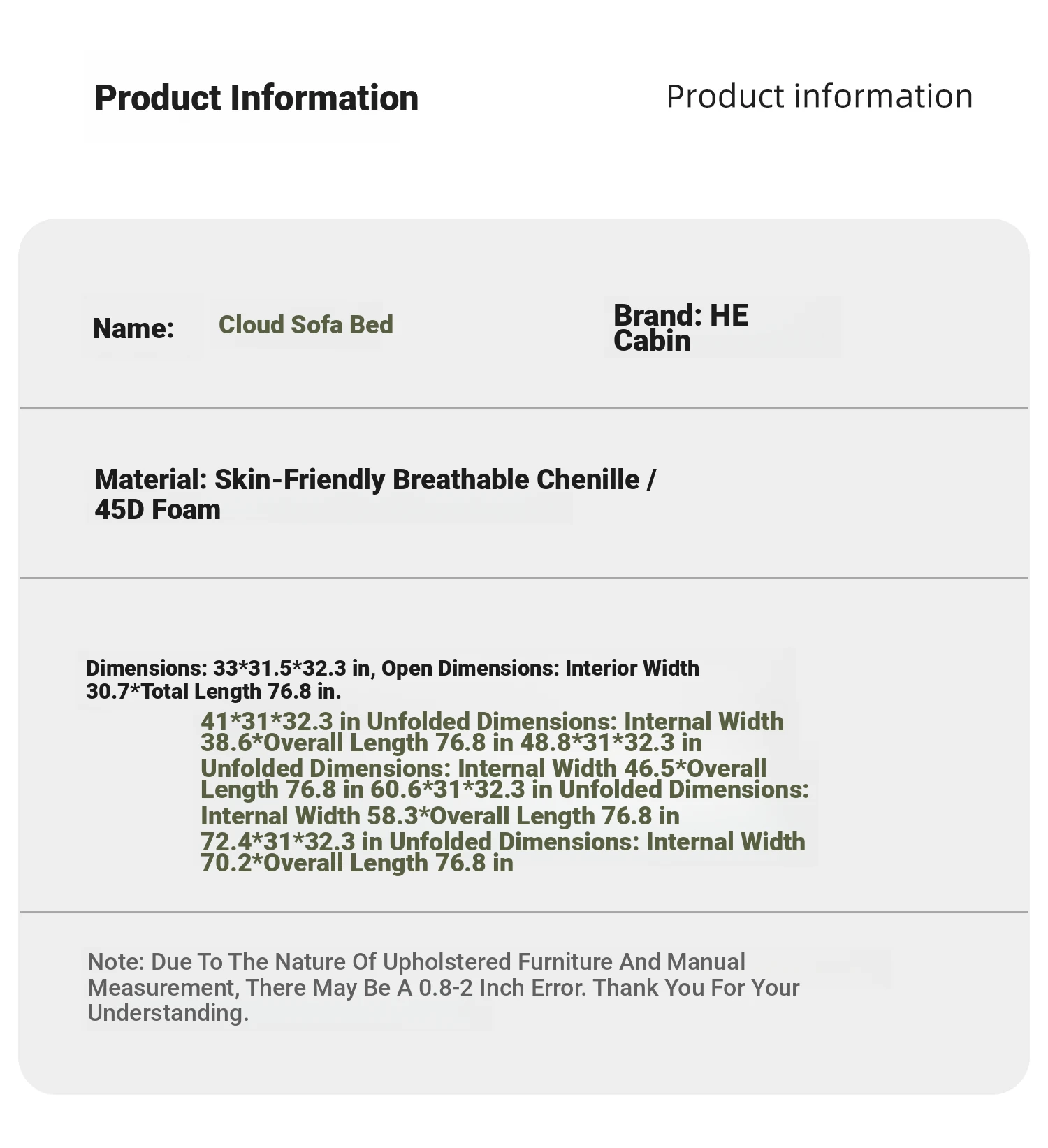The height and width of the screenshot is (1148, 1048).
Task: Click the Internal Width 58.3 line
Action: click(440, 815)
